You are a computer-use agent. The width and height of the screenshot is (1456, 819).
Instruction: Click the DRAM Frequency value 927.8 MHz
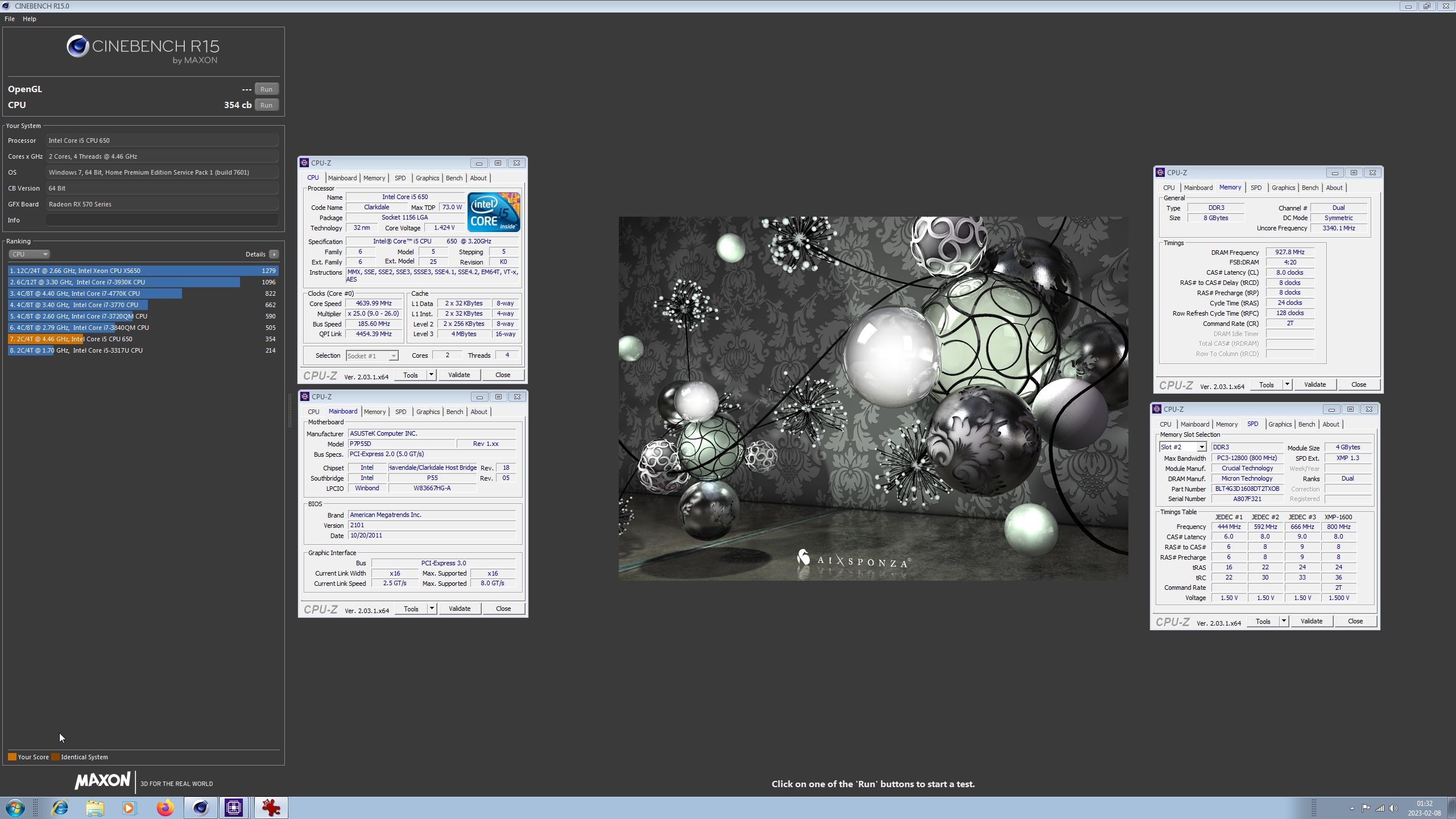pos(1290,252)
